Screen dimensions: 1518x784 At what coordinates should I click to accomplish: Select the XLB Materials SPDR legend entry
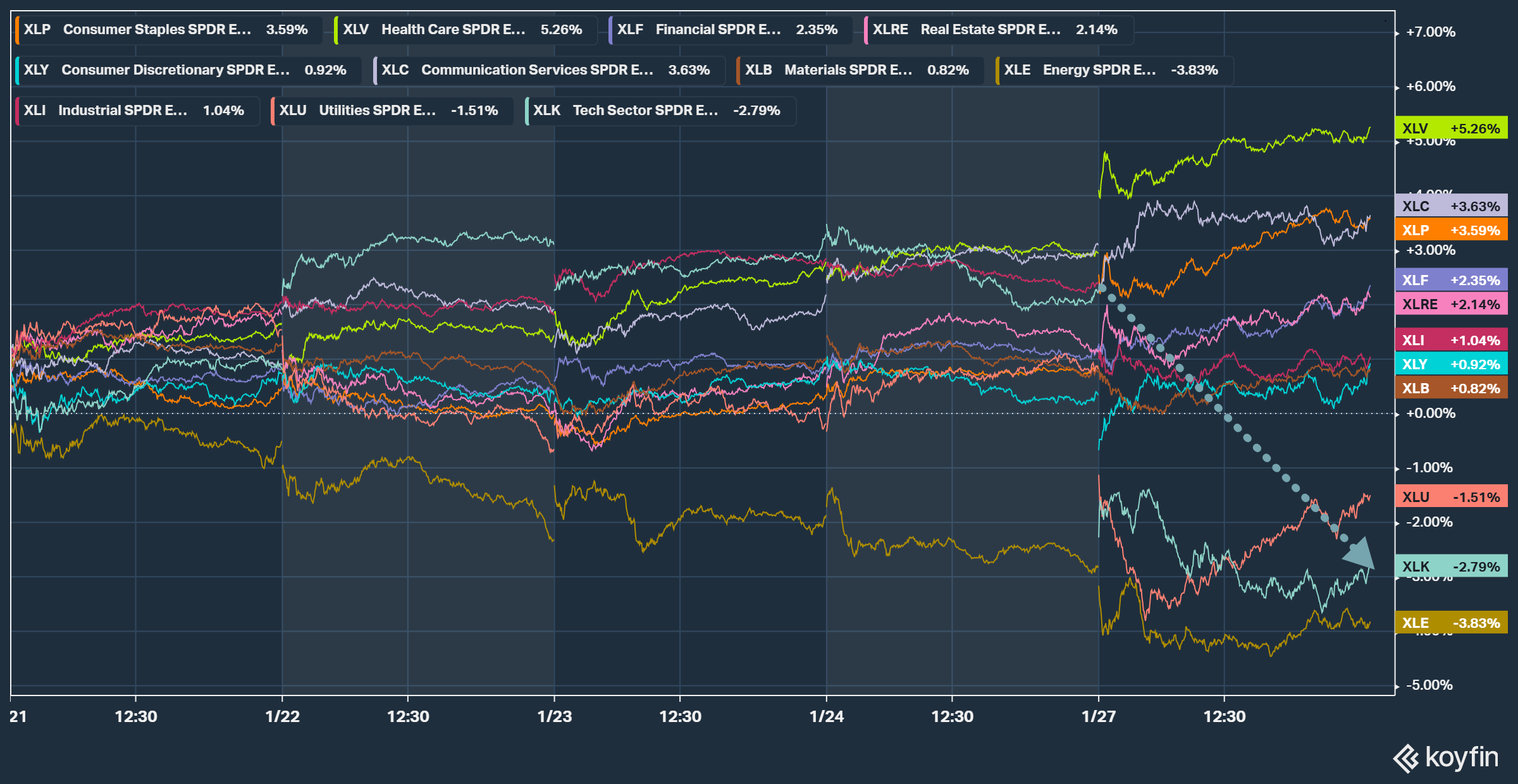coord(860,70)
